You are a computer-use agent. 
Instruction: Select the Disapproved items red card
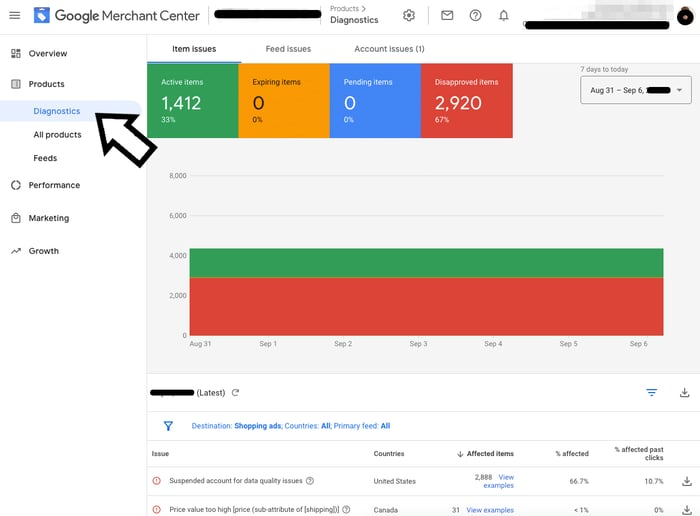tap(466, 101)
